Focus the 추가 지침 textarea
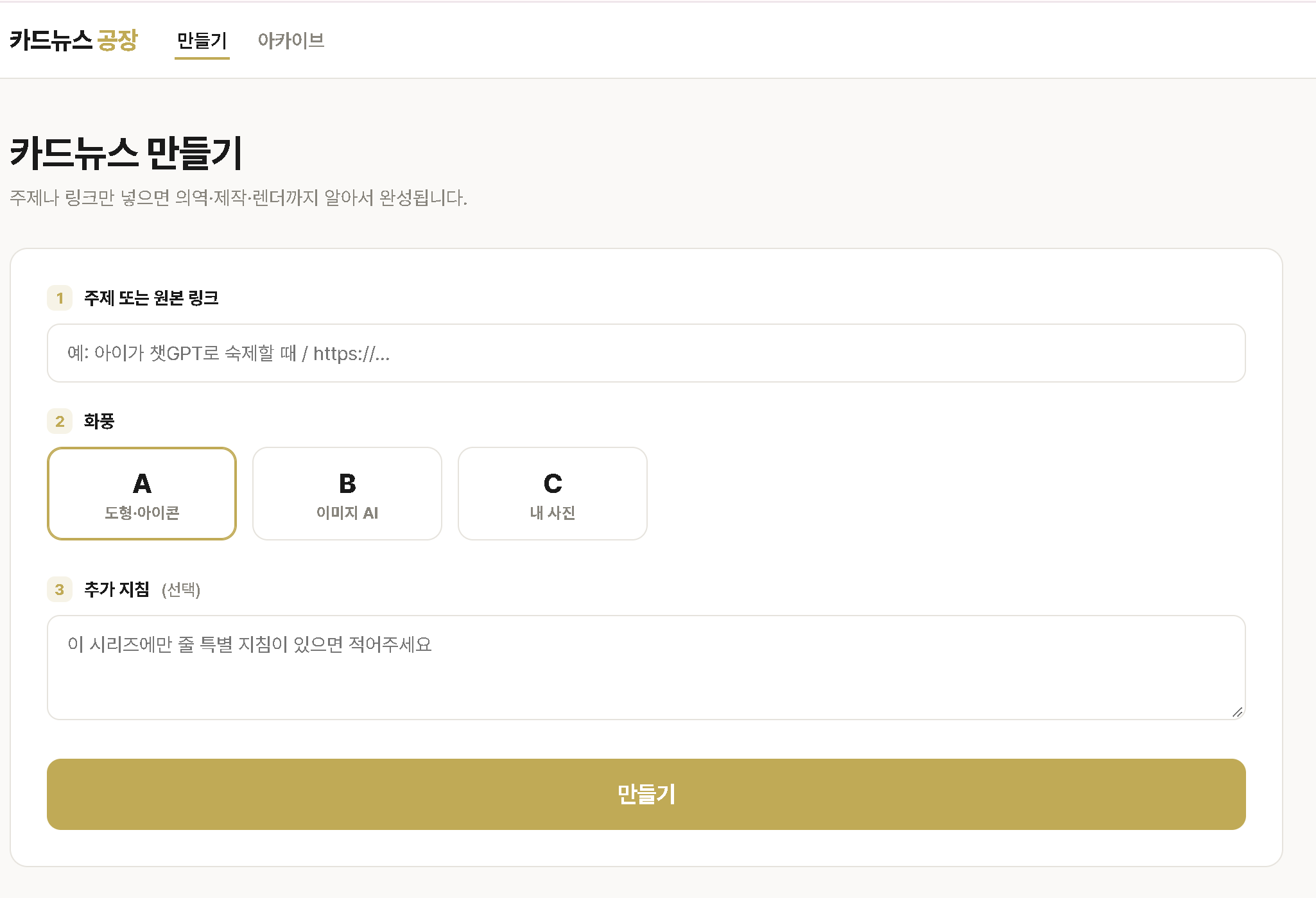This screenshot has width=1316, height=898. (646, 668)
